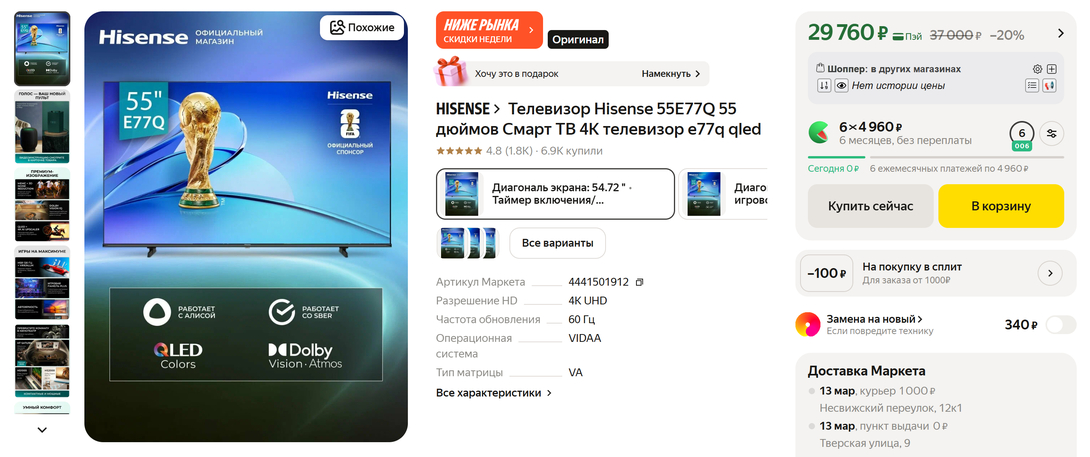Image resolution: width=1090 pixels, height=457 pixels.
Task: Copy the Market article number
Action: point(640,282)
